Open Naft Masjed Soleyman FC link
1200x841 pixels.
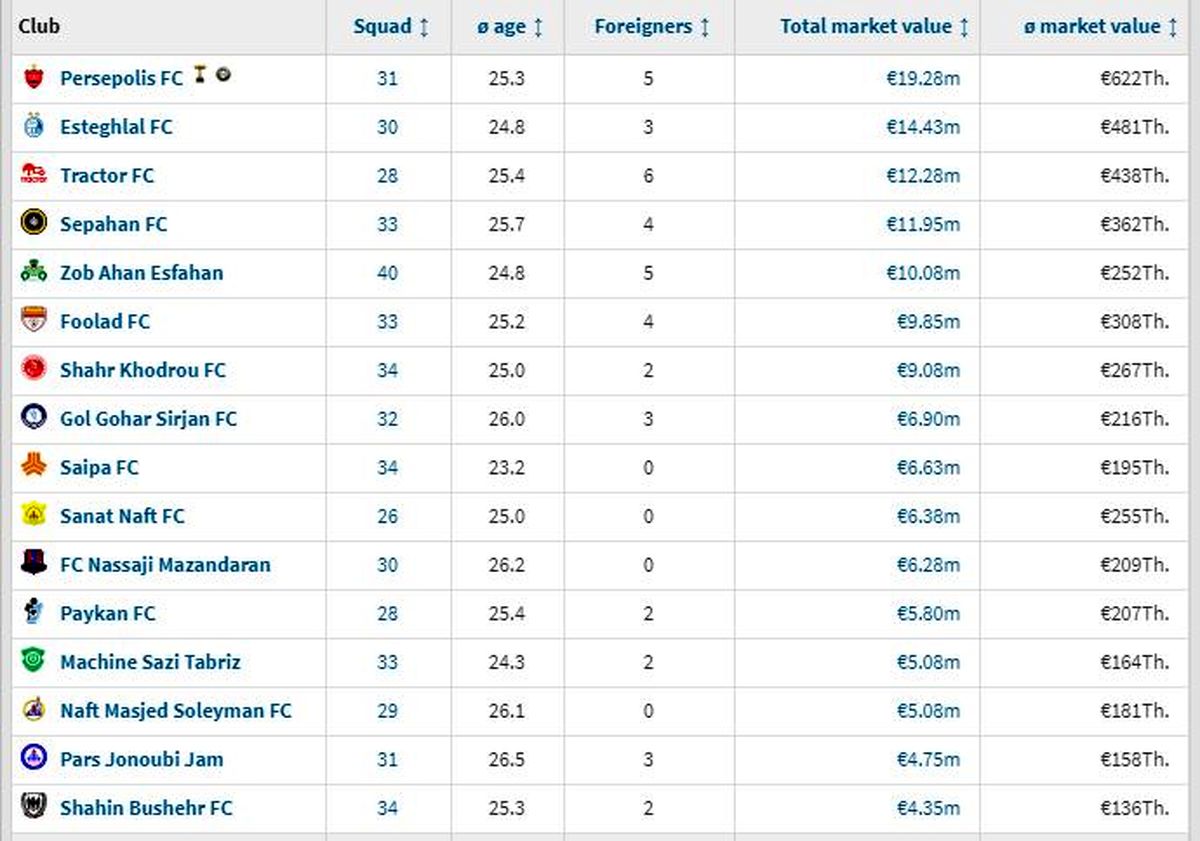tap(176, 710)
